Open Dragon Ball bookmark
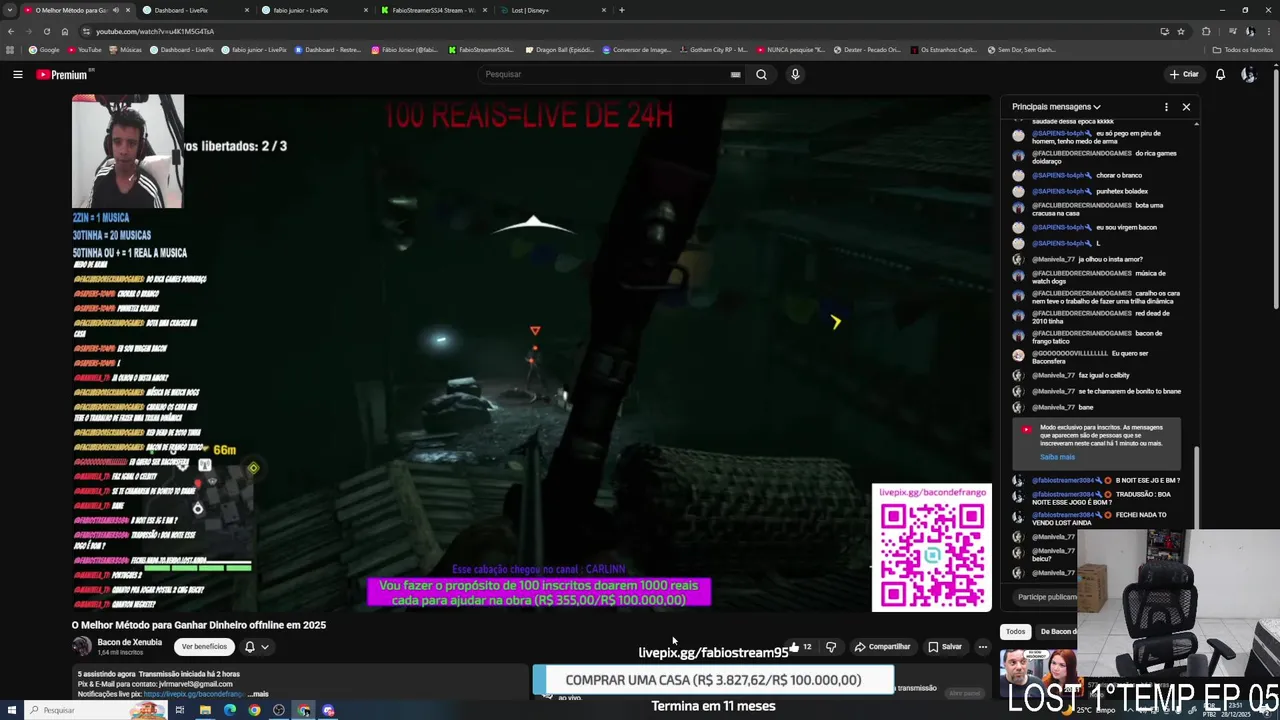Viewport: 1280px width, 720px height. tap(559, 50)
